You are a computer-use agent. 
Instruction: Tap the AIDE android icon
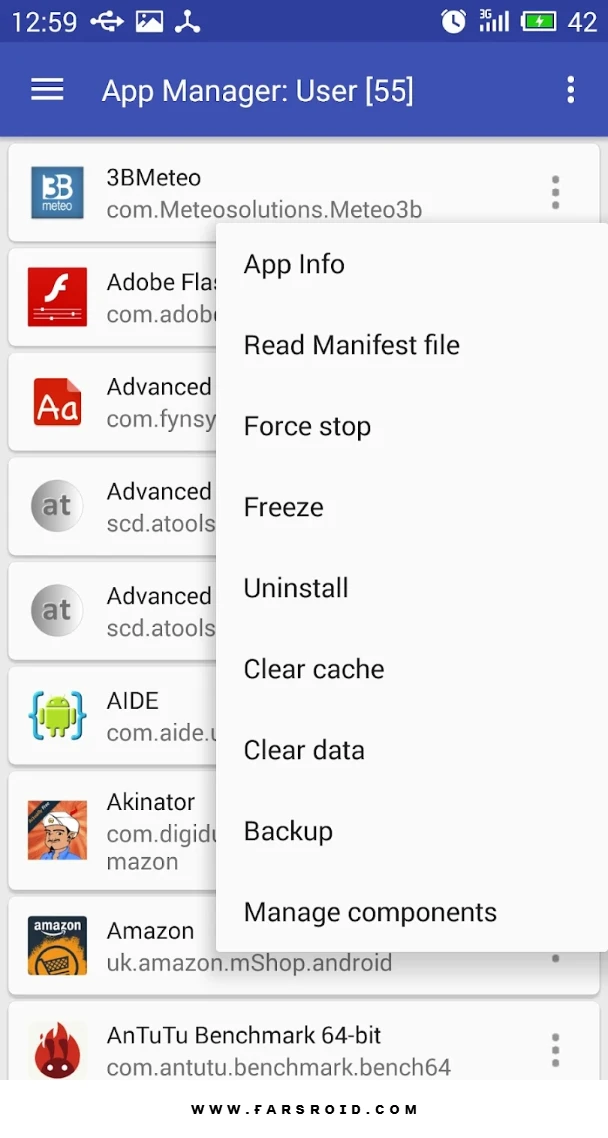(x=57, y=715)
